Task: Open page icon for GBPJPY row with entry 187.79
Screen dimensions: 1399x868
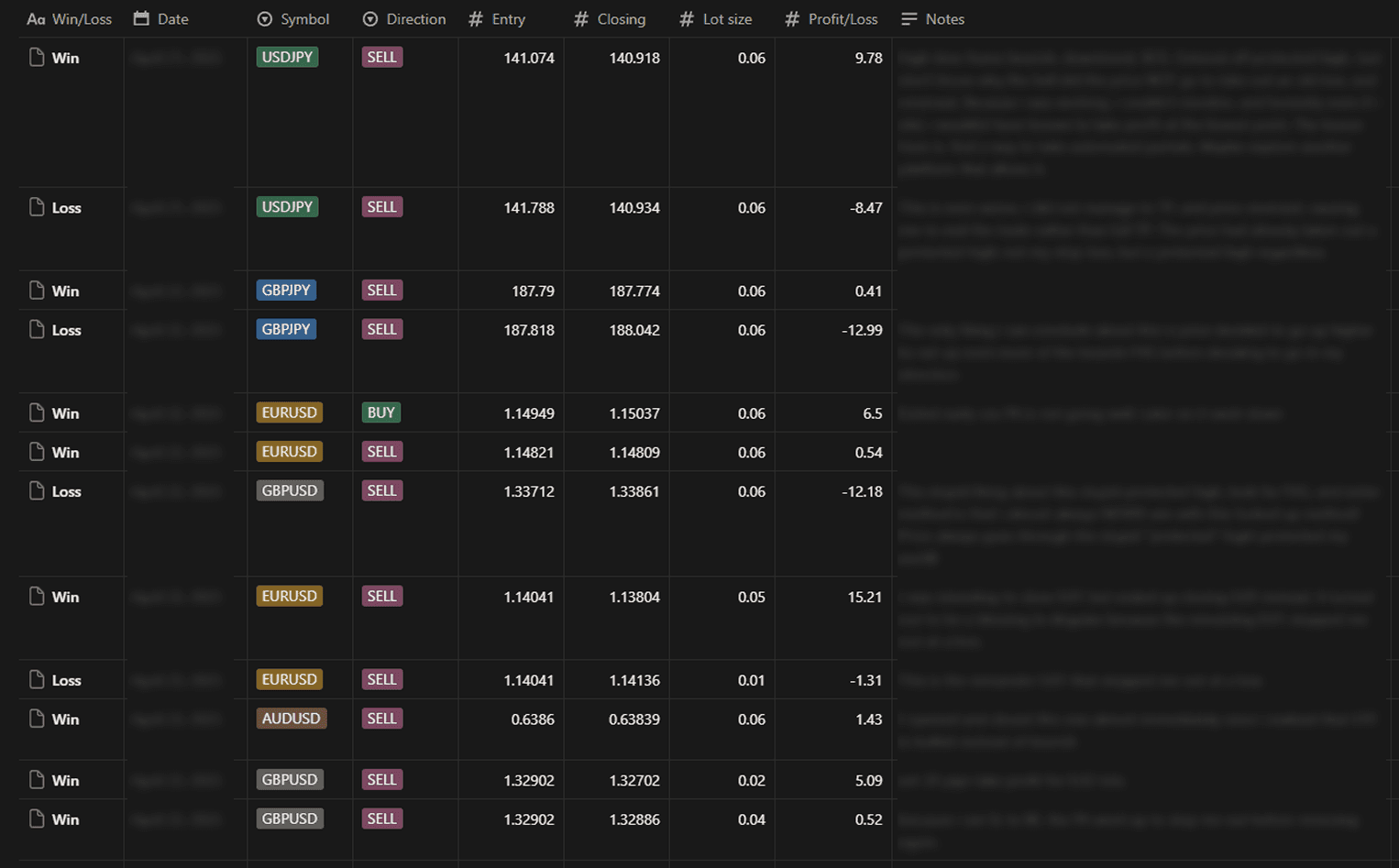Action: (x=37, y=291)
